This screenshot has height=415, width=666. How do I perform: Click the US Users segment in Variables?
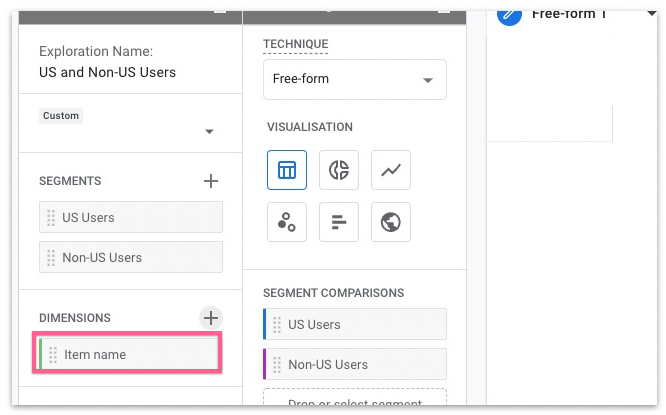(x=131, y=217)
